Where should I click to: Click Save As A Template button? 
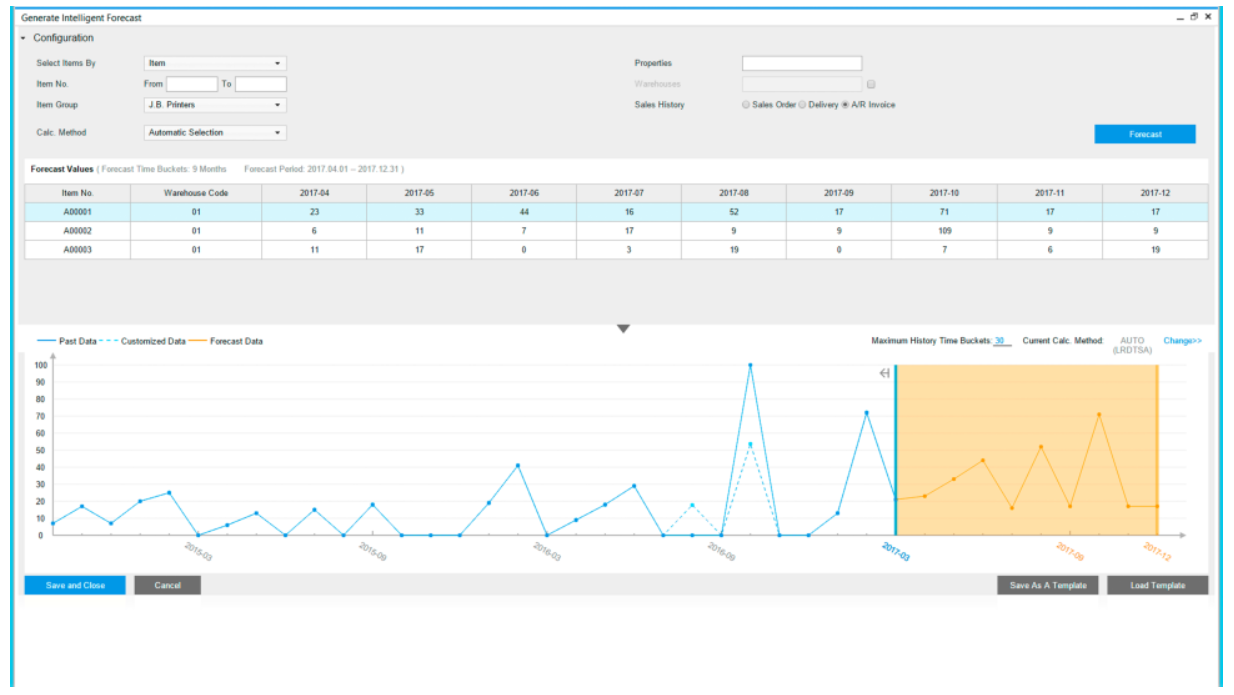(x=1047, y=585)
